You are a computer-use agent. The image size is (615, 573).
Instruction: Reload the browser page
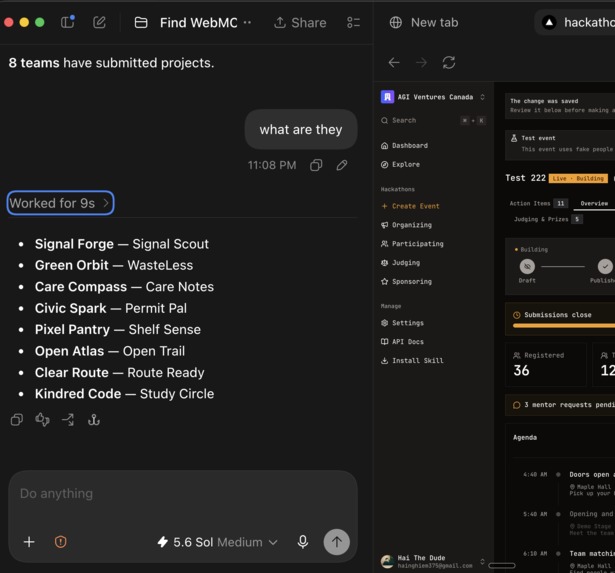[x=449, y=62]
